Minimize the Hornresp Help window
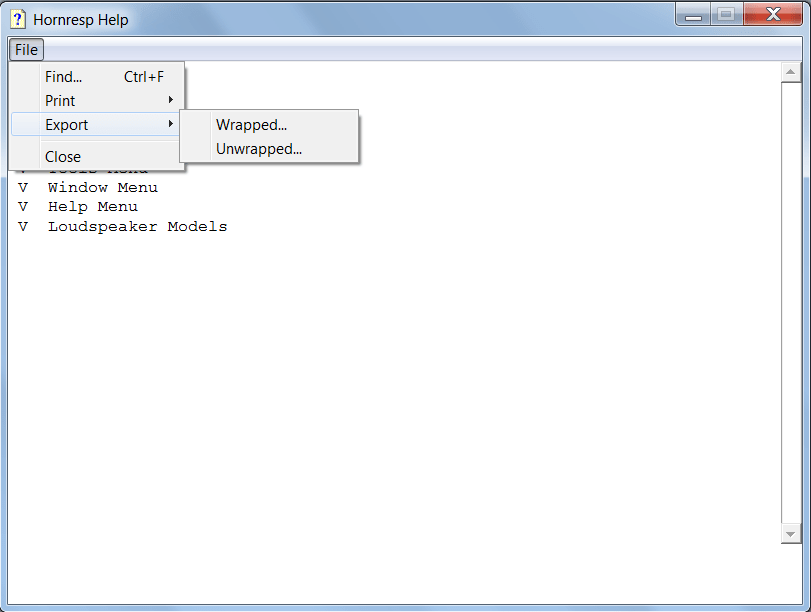This screenshot has width=811, height=612. click(x=693, y=14)
